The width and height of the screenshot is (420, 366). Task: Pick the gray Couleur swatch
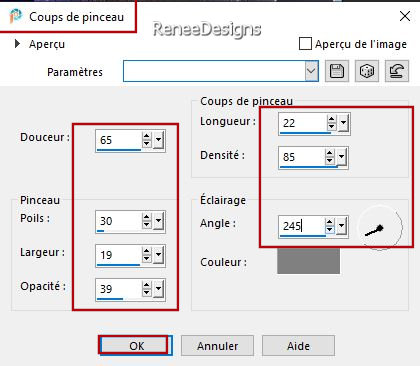pos(308,260)
